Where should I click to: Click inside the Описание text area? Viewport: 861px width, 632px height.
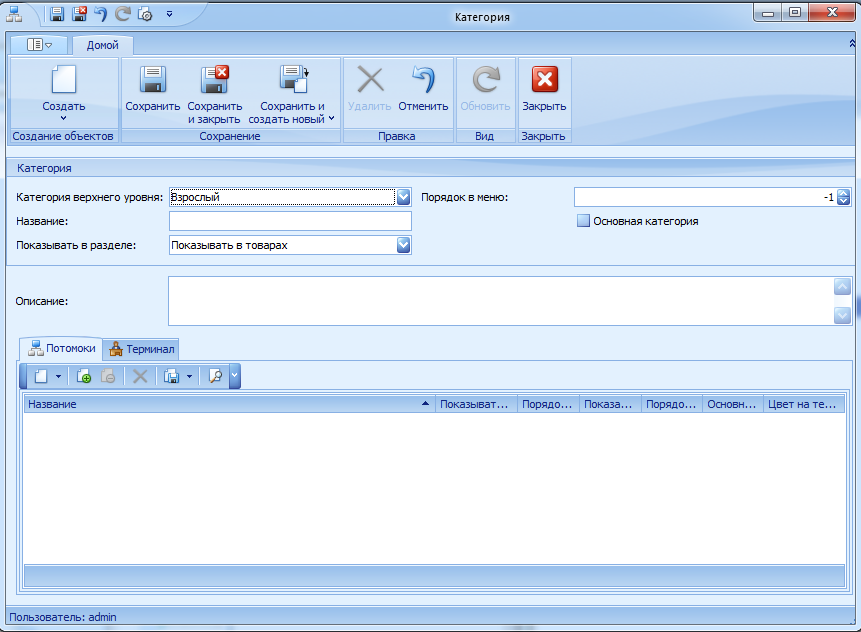[x=501, y=301]
